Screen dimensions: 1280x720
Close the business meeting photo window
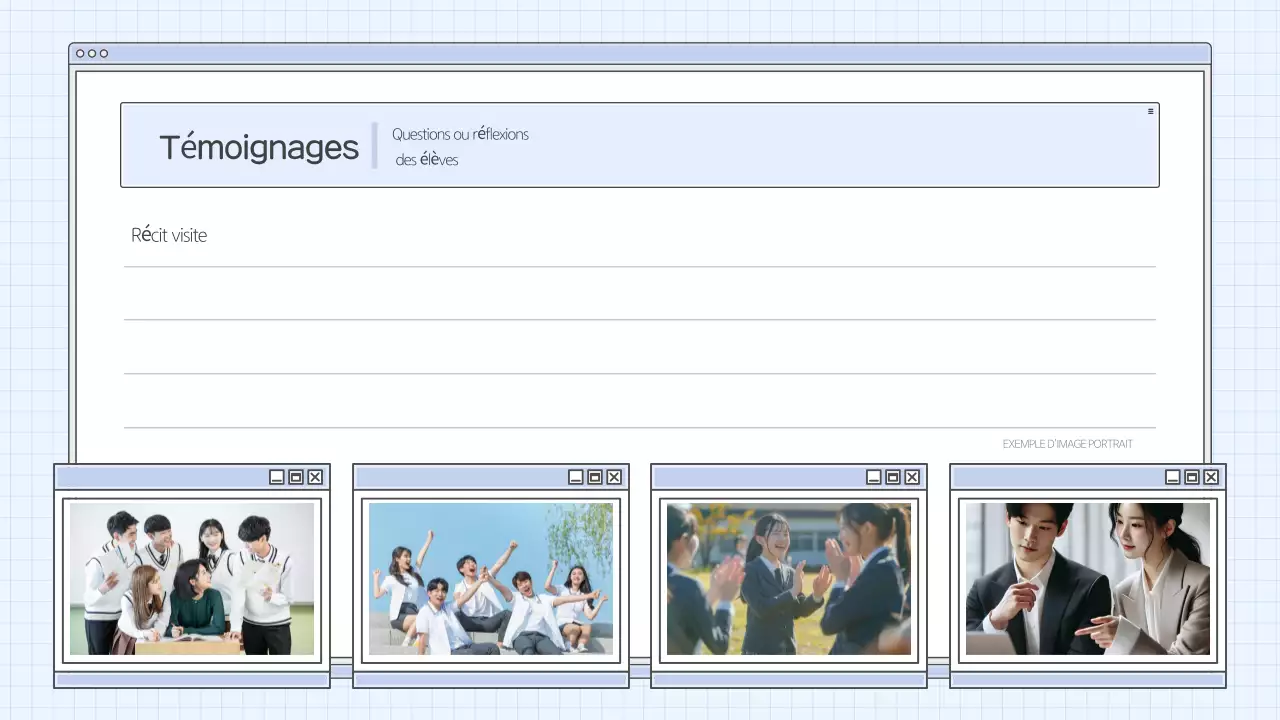1210,477
